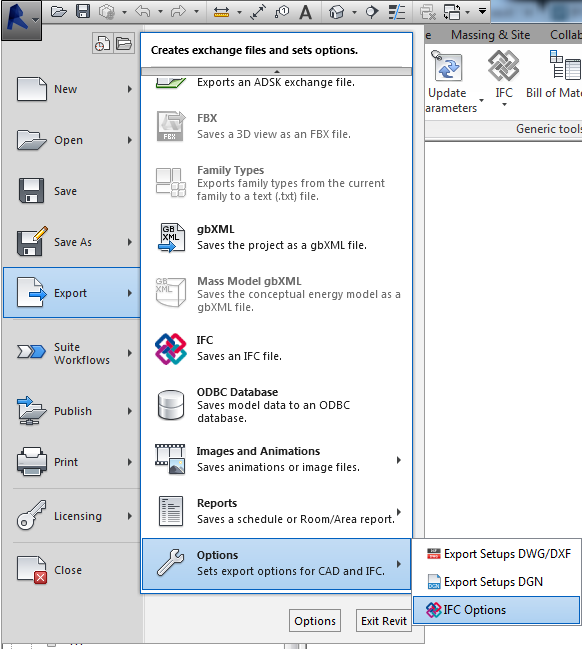Image resolution: width=582 pixels, height=649 pixels.
Task: Click the Images and Animations filmstrip icon
Action: click(170, 459)
